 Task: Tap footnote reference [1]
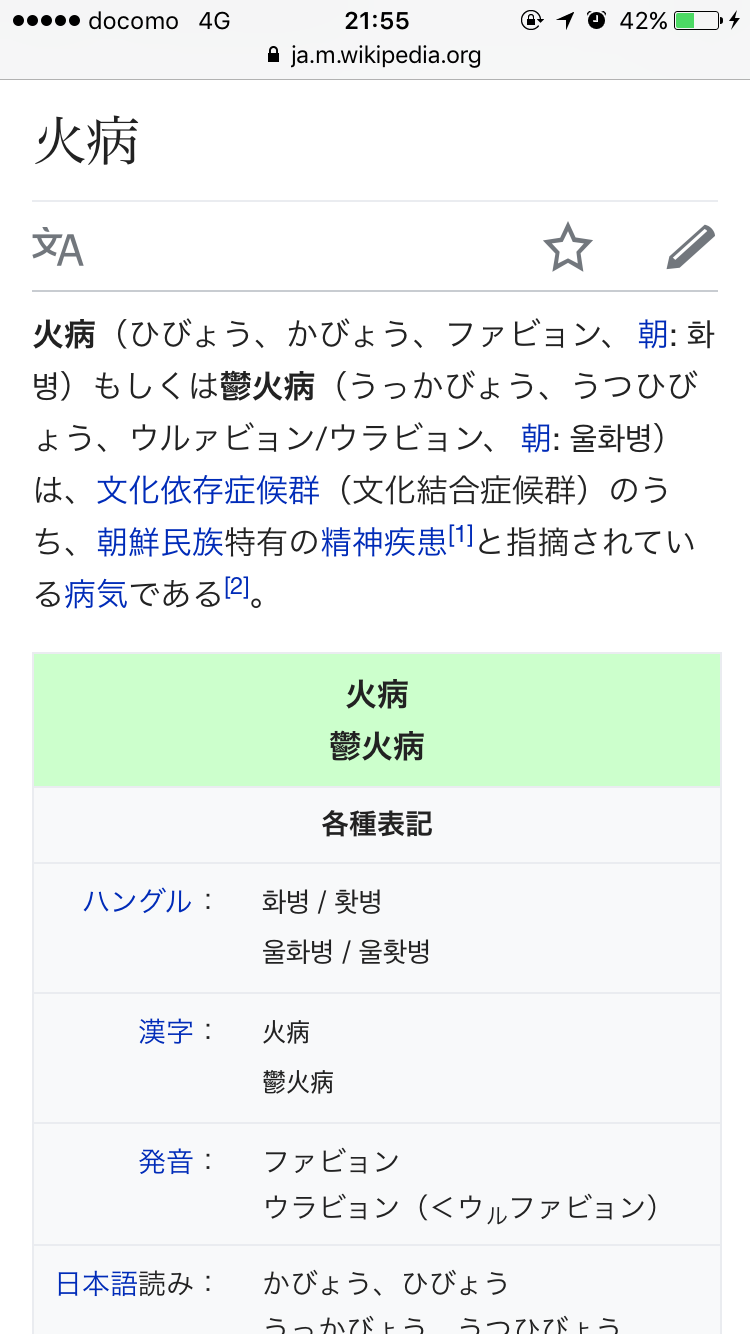click(x=460, y=535)
